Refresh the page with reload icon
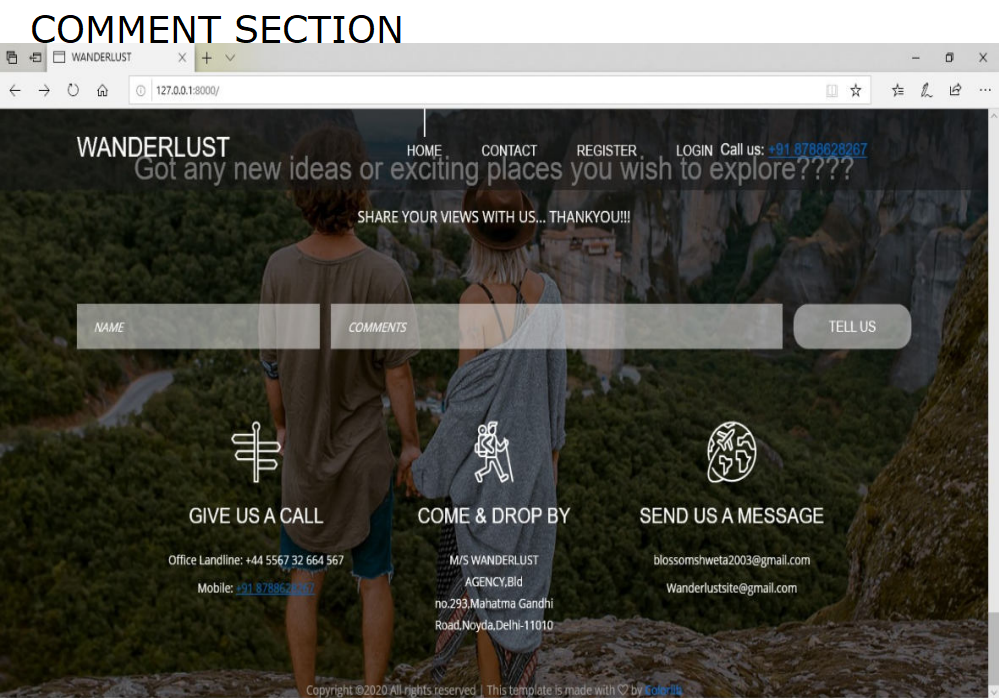The width and height of the screenshot is (999, 698). coord(73,90)
